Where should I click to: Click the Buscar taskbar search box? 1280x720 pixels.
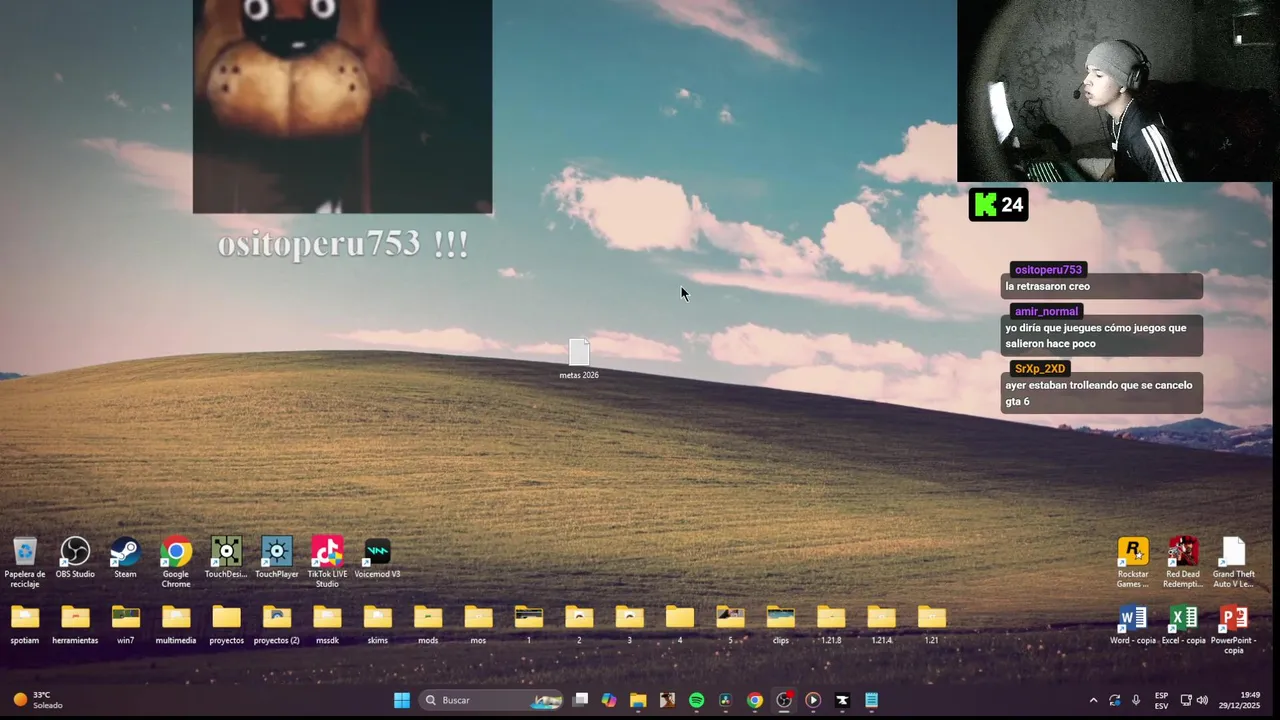pos(493,700)
